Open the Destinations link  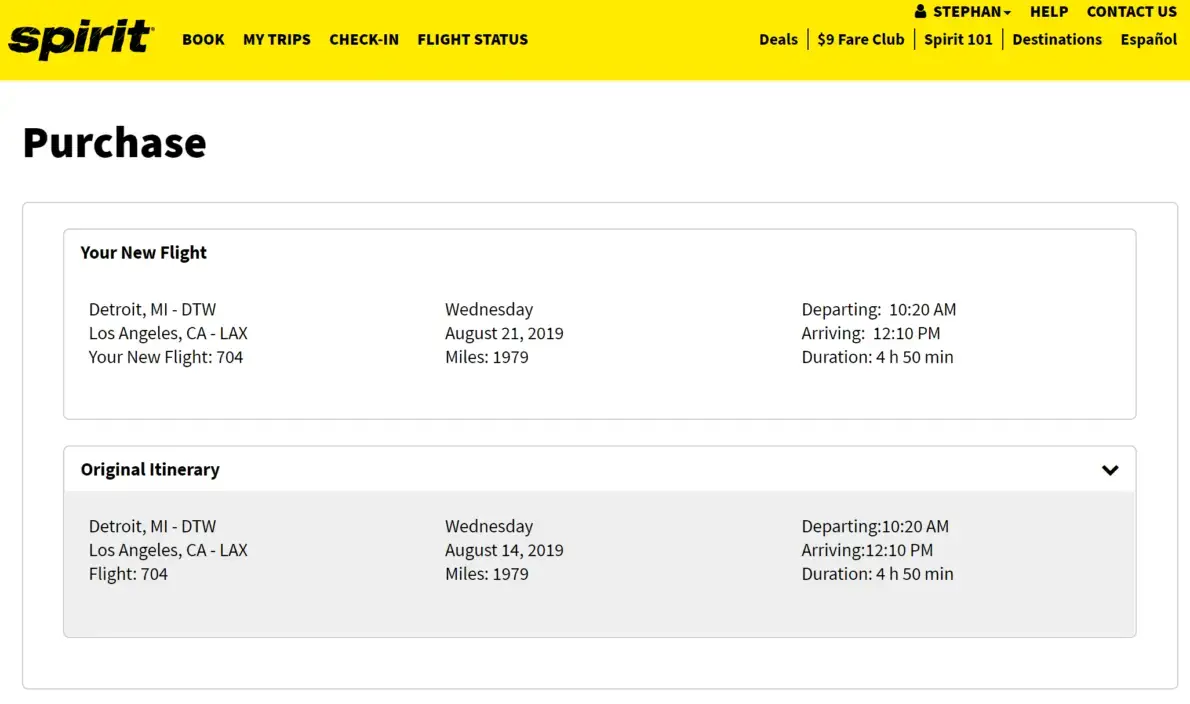1056,39
